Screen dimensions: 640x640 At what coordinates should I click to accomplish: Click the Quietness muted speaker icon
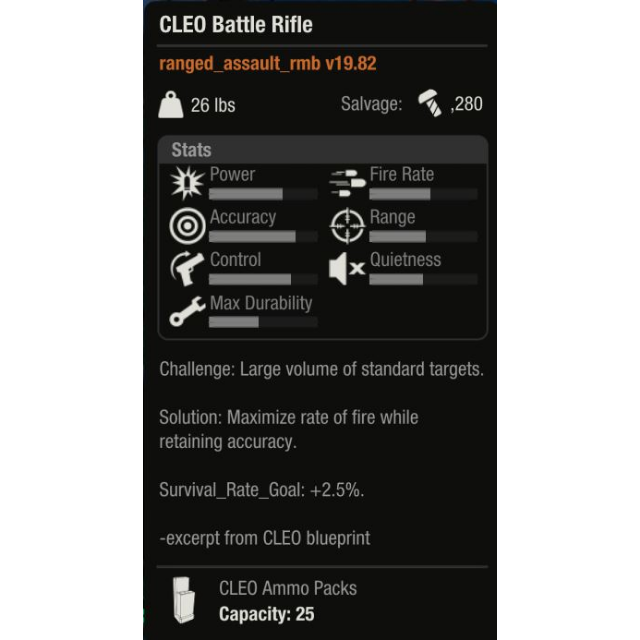(347, 269)
